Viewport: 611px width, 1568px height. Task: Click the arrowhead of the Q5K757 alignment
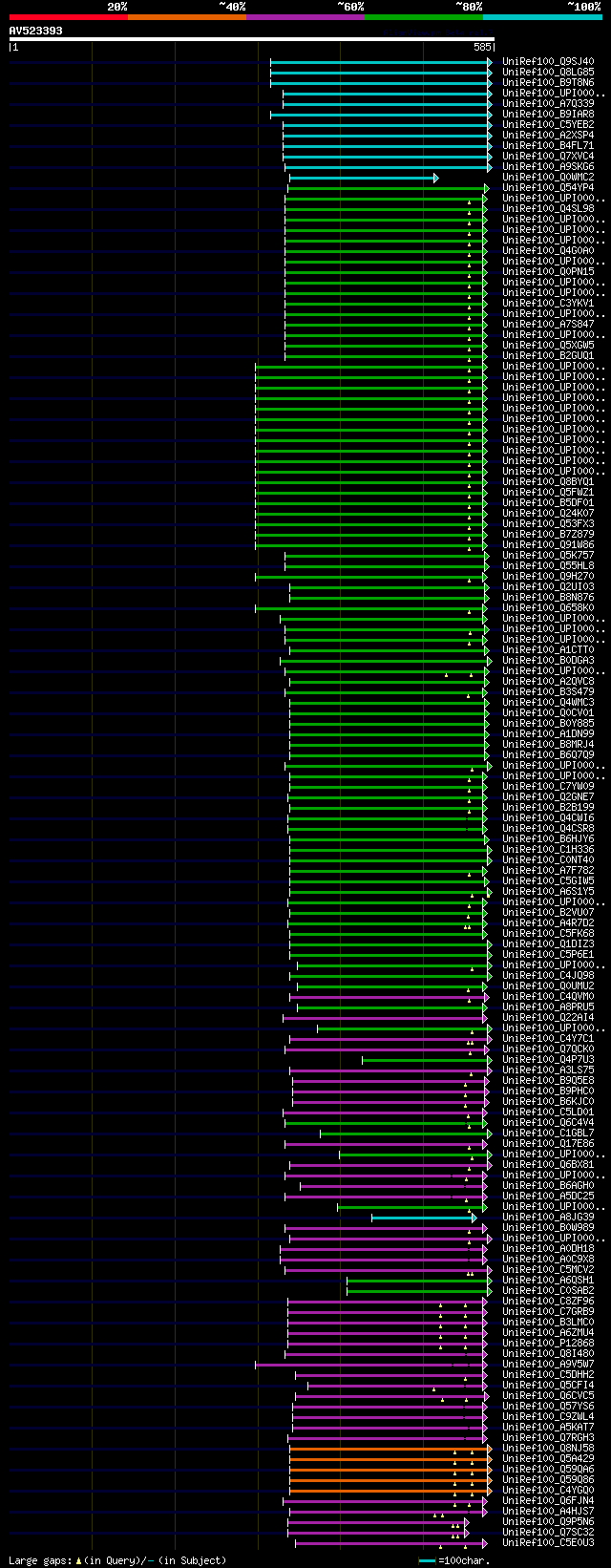click(x=486, y=556)
